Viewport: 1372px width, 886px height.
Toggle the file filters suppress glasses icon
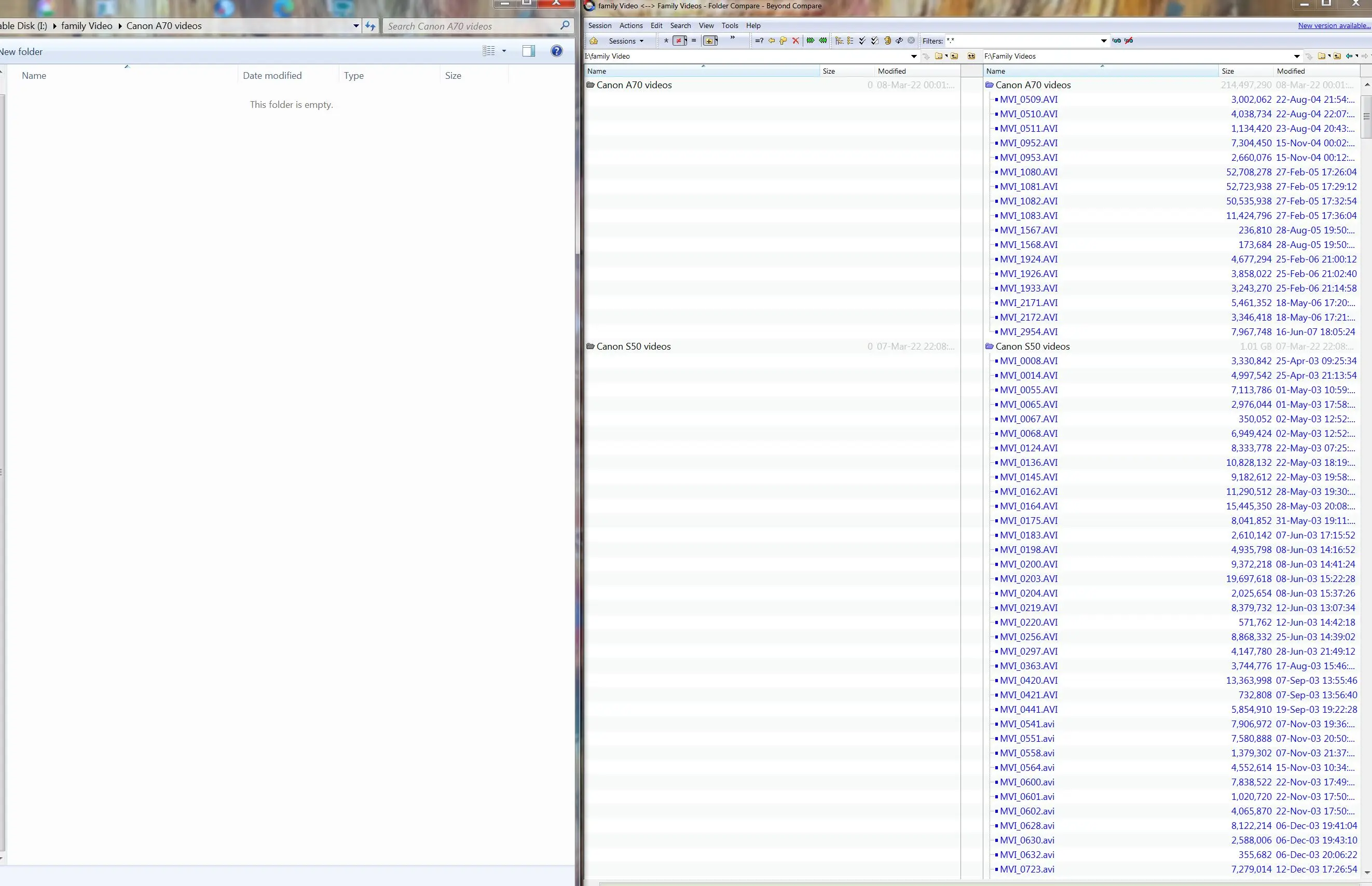click(1129, 40)
